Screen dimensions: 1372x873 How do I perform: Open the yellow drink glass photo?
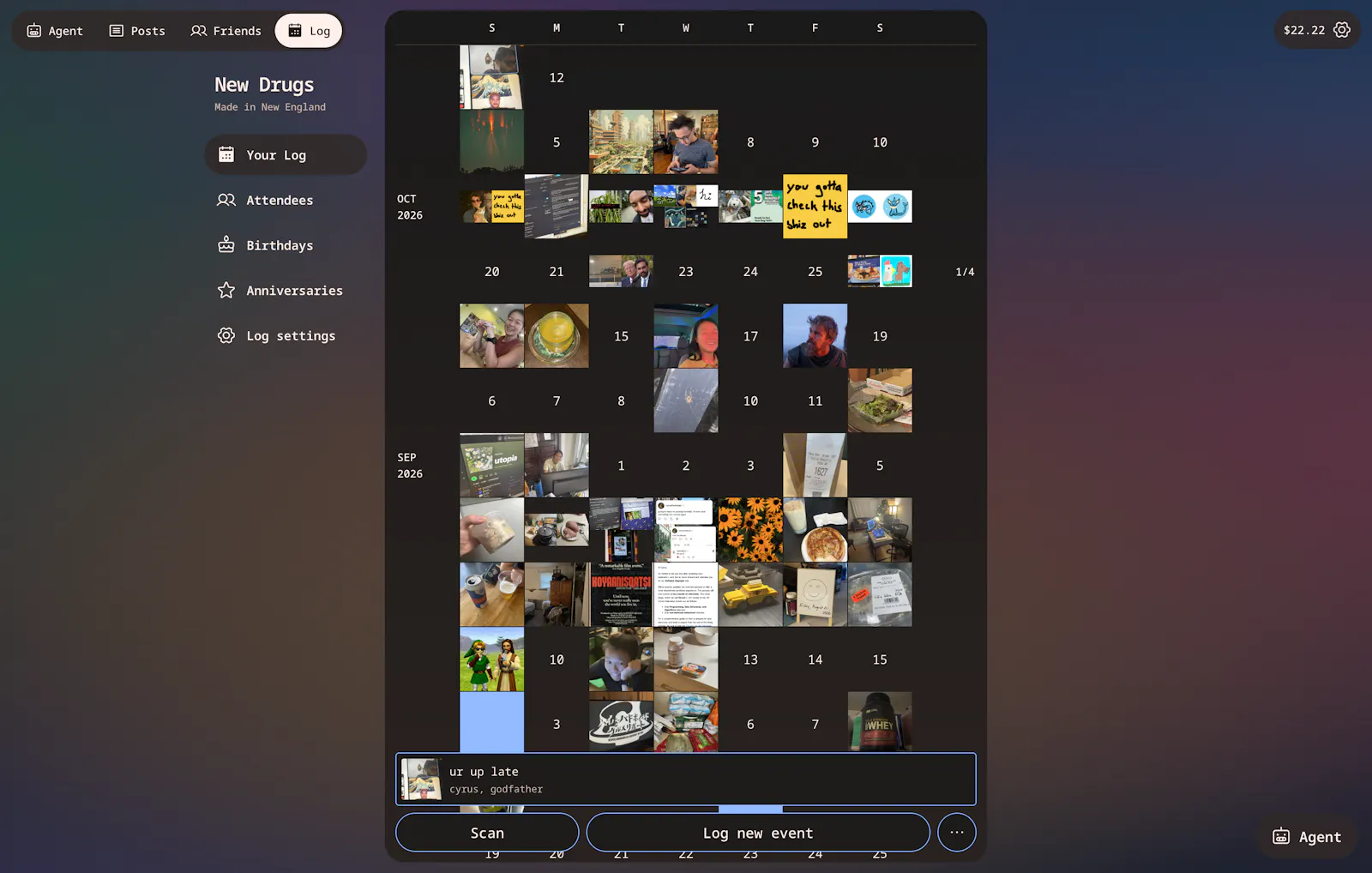click(557, 336)
